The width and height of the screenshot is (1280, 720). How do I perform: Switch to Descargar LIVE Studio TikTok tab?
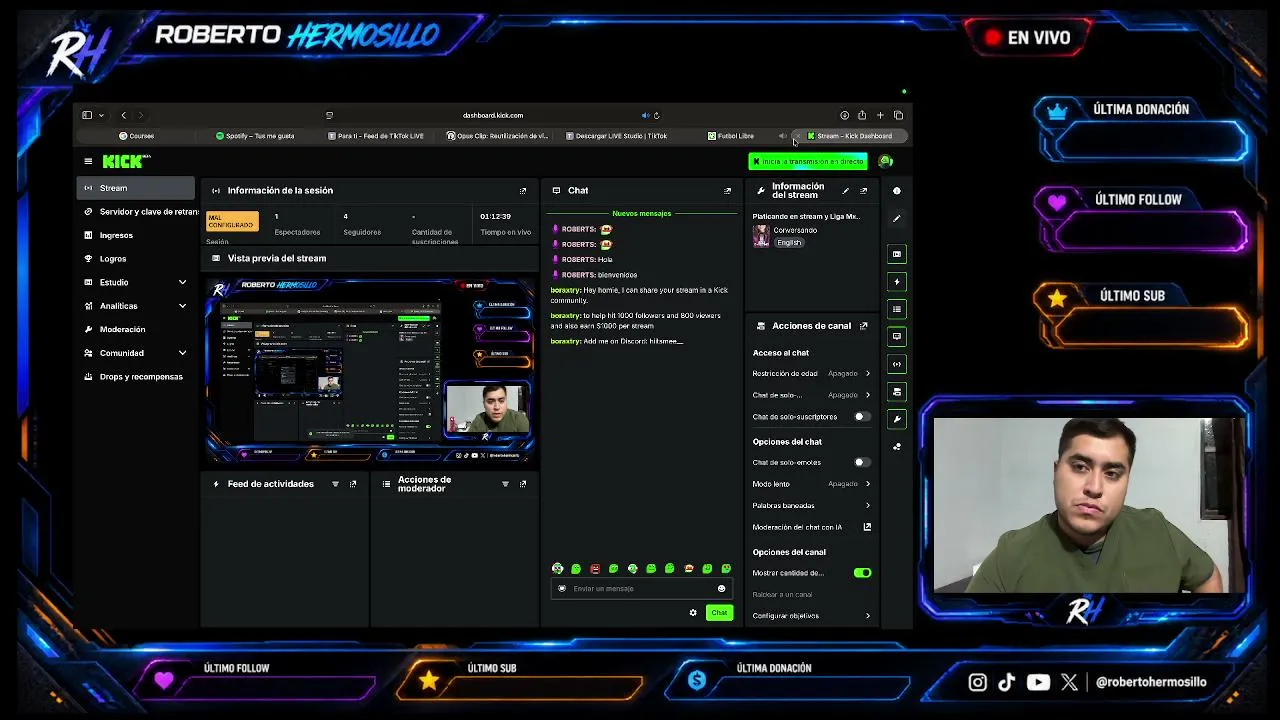tap(616, 136)
